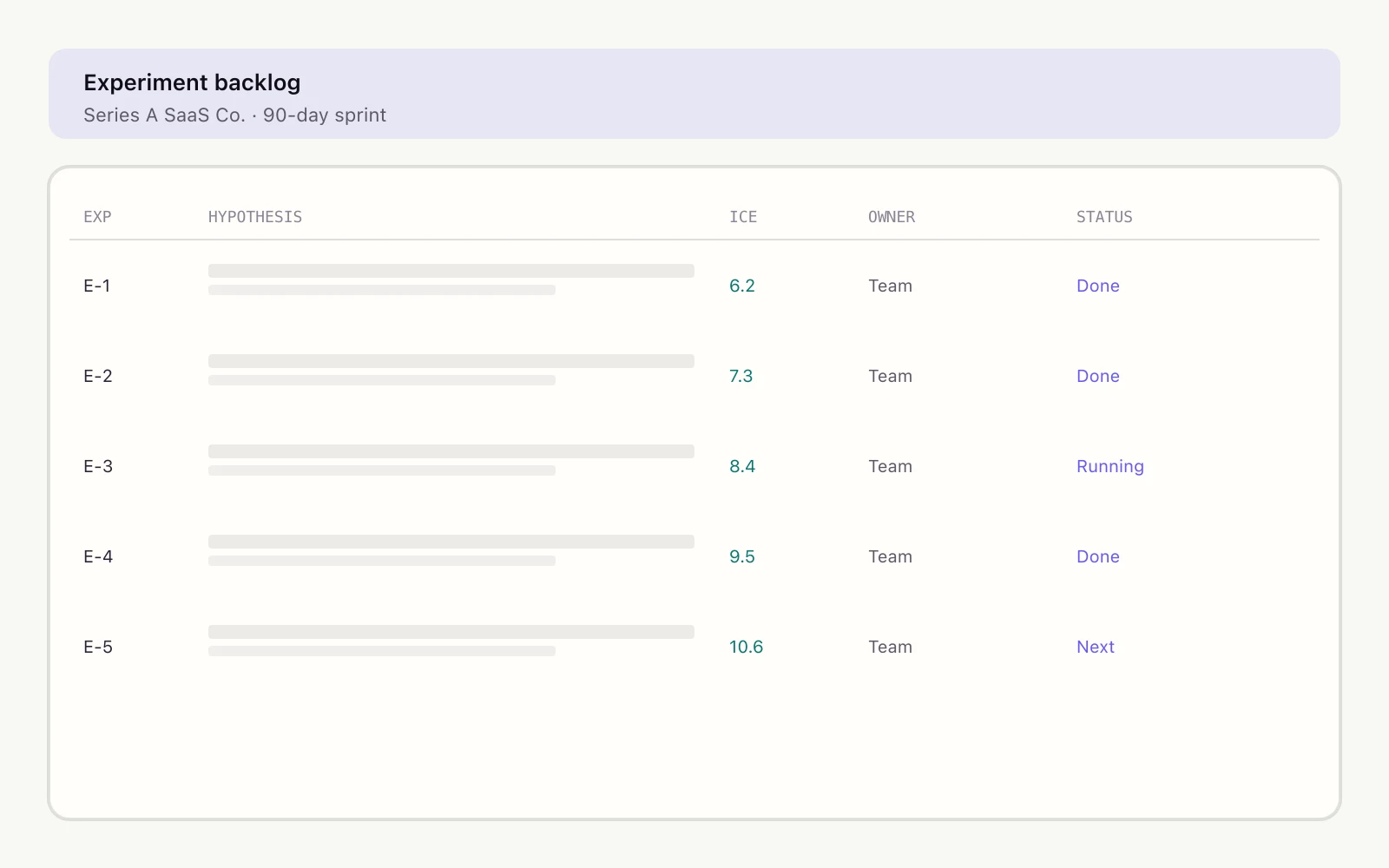This screenshot has width=1389, height=868.
Task: Click ICE score 7.3
Action: pos(741,376)
